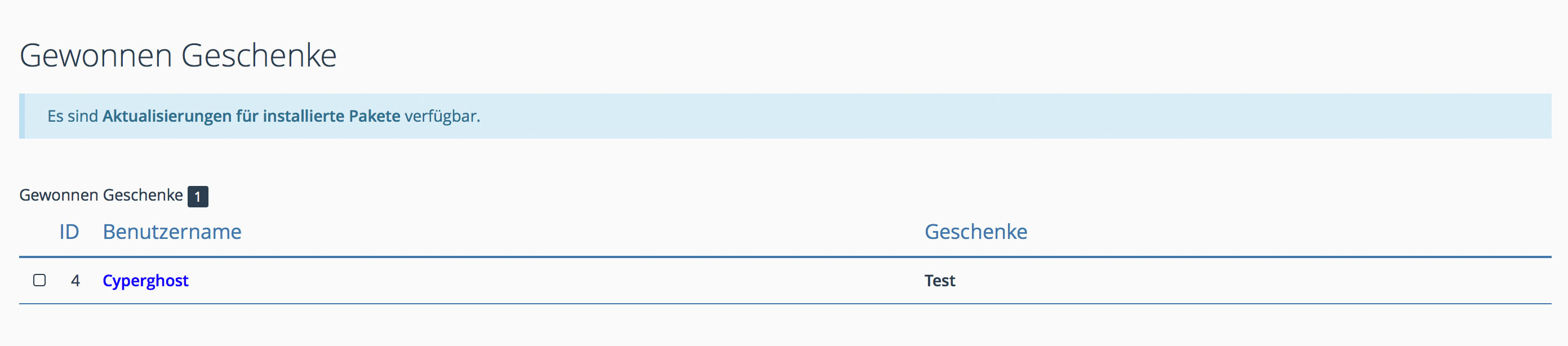This screenshot has height=346, width=1568.
Task: Tick the checkbox in the Cyperghost row
Action: point(39,280)
